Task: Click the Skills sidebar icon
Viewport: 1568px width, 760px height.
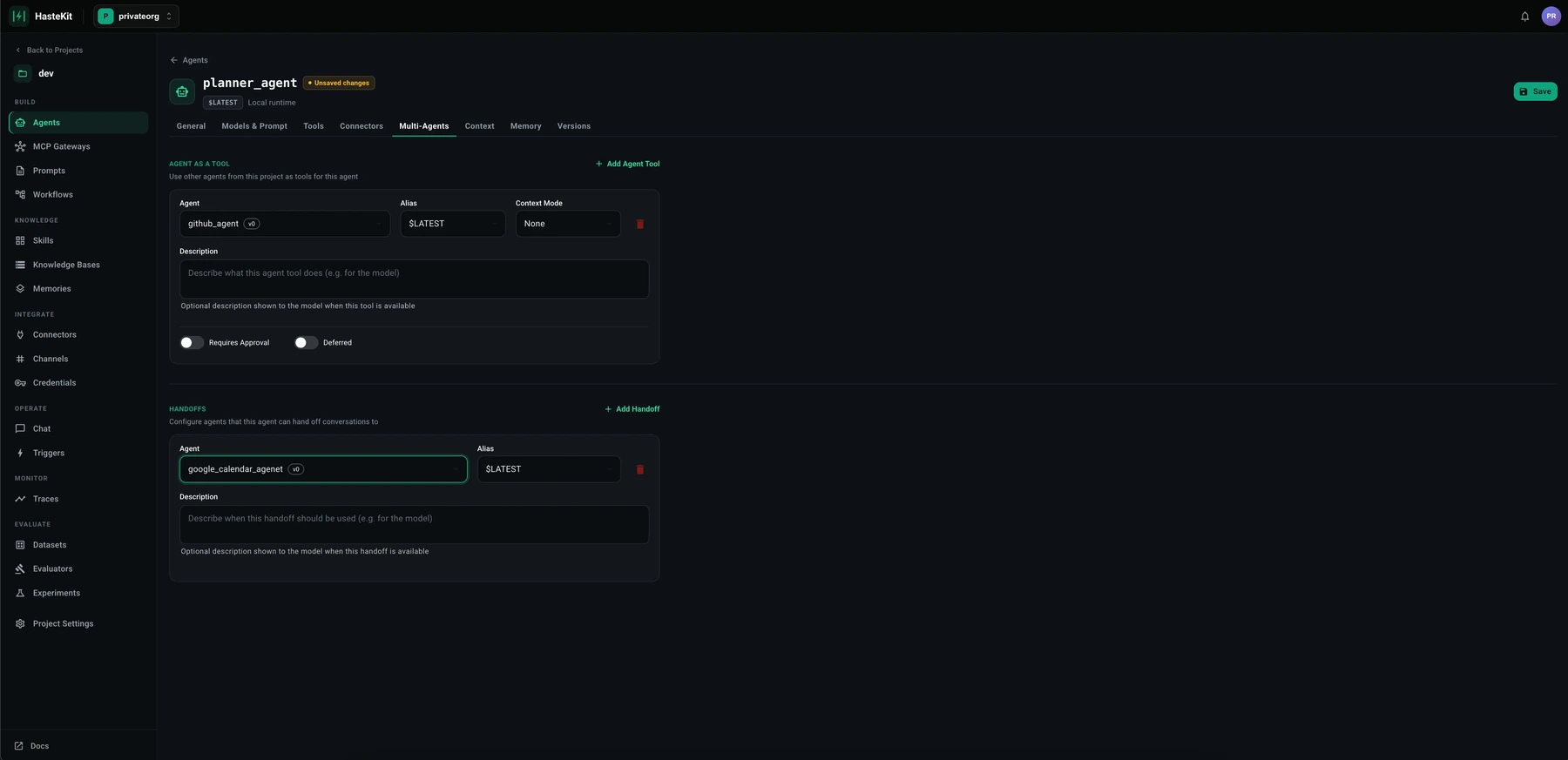Action: (20, 240)
